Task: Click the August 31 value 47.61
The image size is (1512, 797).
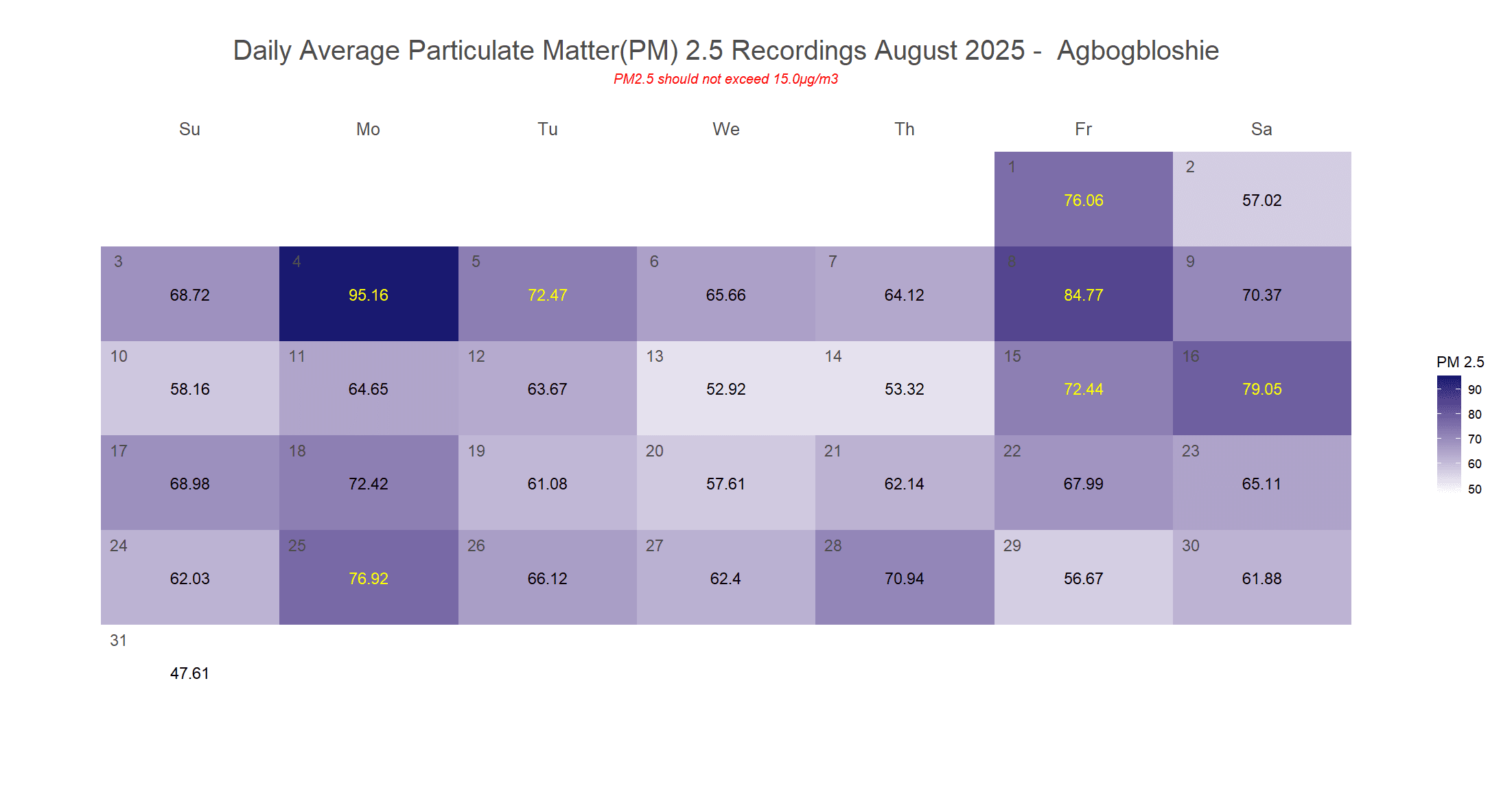Action: 189,673
